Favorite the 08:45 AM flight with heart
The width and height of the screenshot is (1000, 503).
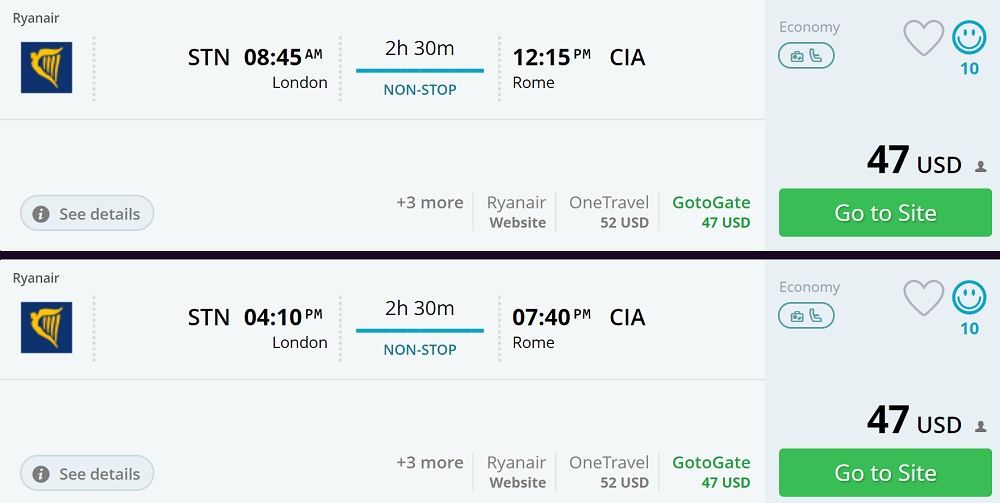pos(923,39)
